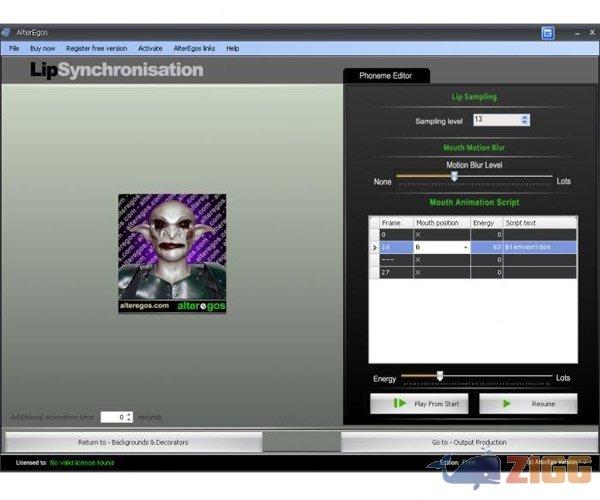Open Mouth position dropdown in row 26
This screenshot has width=600, height=500.
point(465,248)
